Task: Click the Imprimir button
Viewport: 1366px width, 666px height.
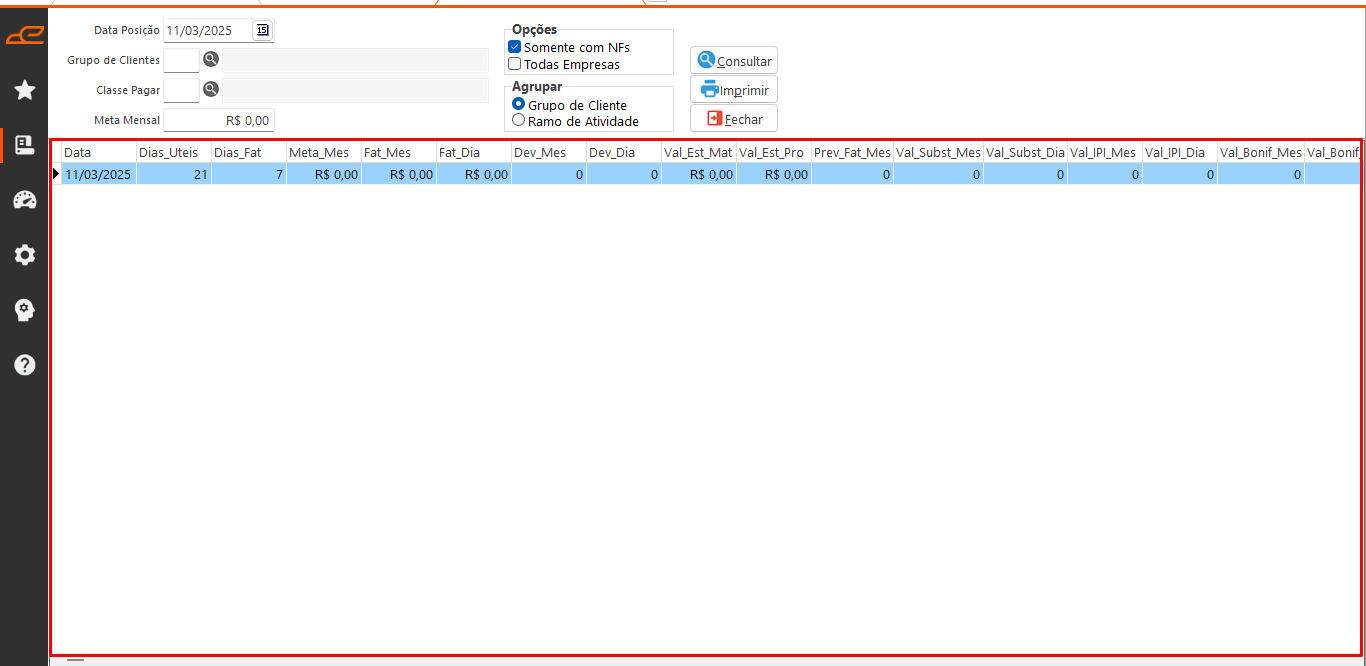Action: pyautogui.click(x=734, y=90)
